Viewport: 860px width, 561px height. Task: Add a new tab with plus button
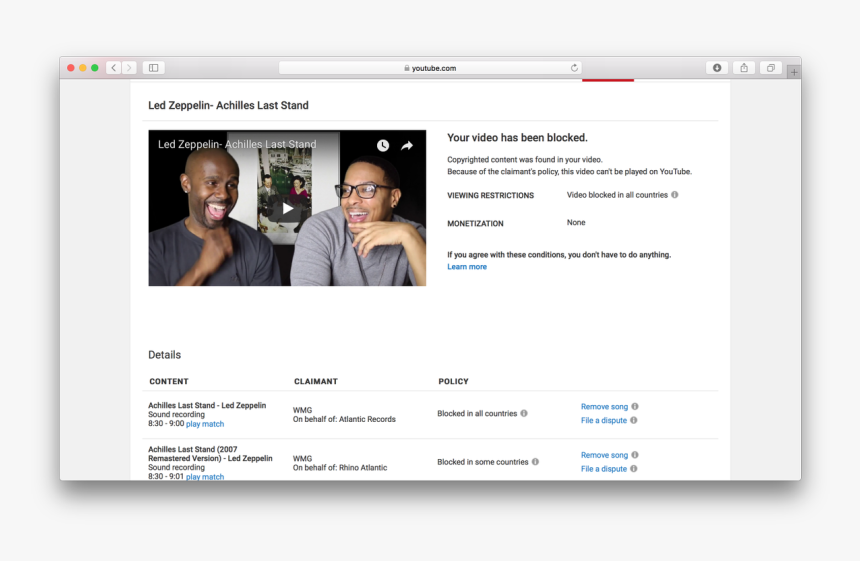(x=794, y=72)
